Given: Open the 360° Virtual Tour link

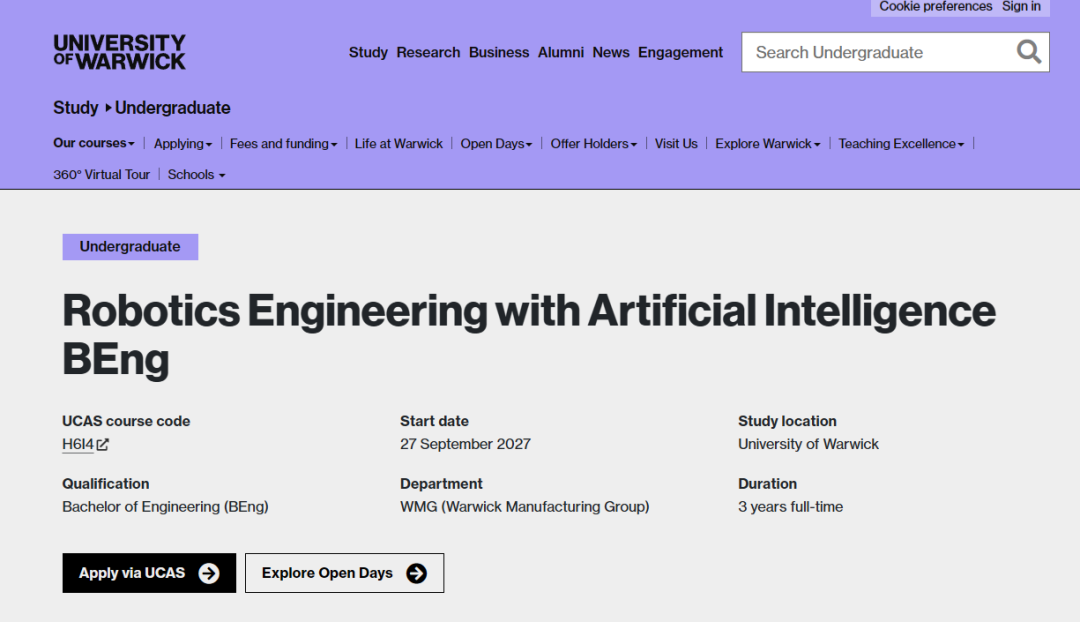Looking at the screenshot, I should (x=101, y=174).
